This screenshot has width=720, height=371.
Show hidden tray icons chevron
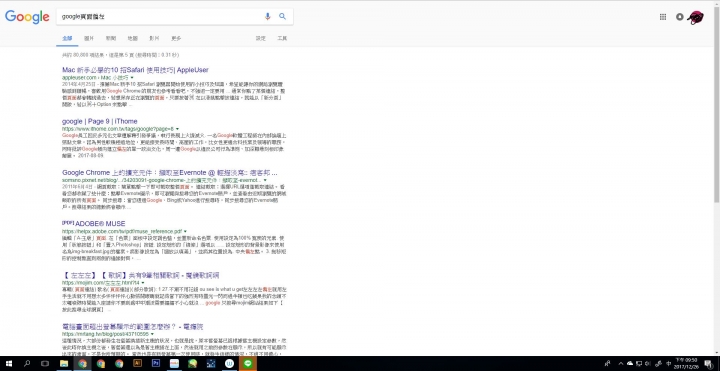(621, 364)
